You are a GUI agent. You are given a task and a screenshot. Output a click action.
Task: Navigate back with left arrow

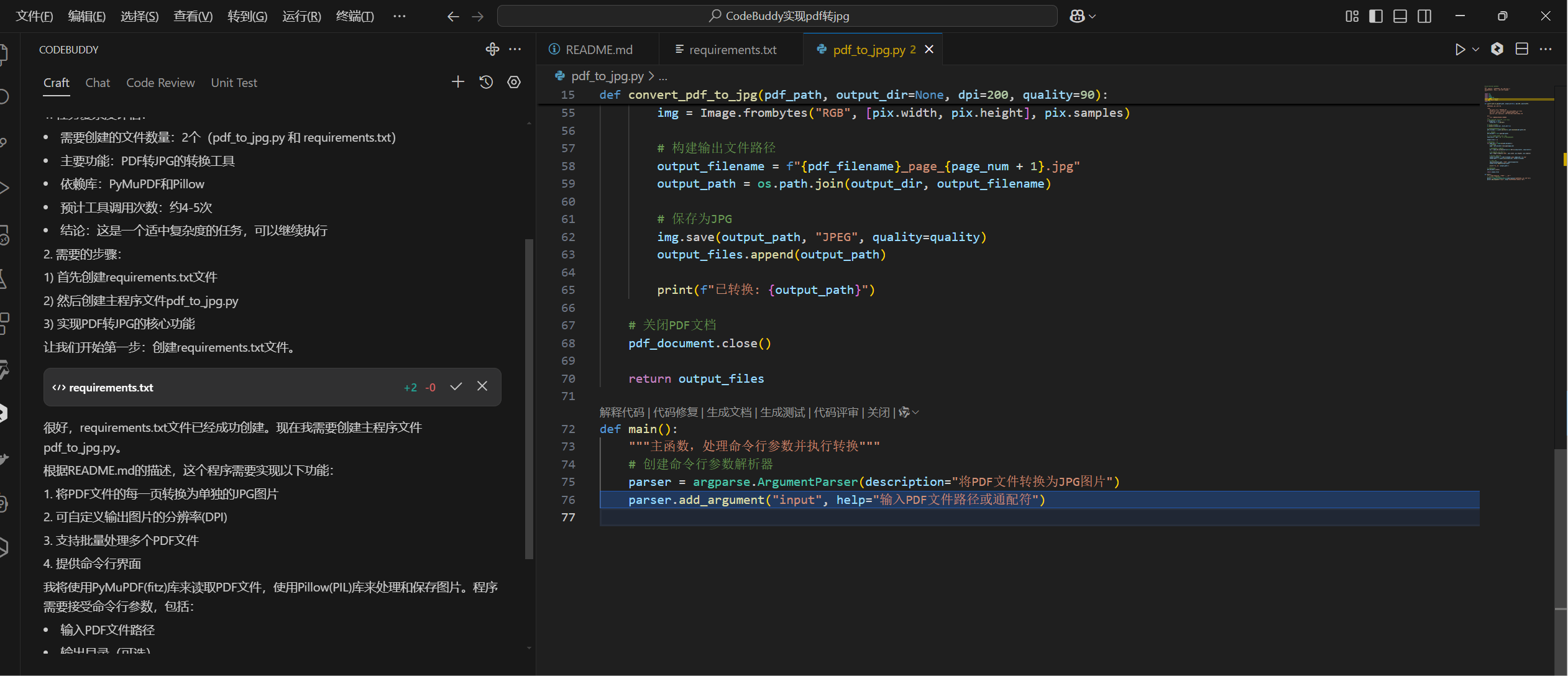(453, 16)
